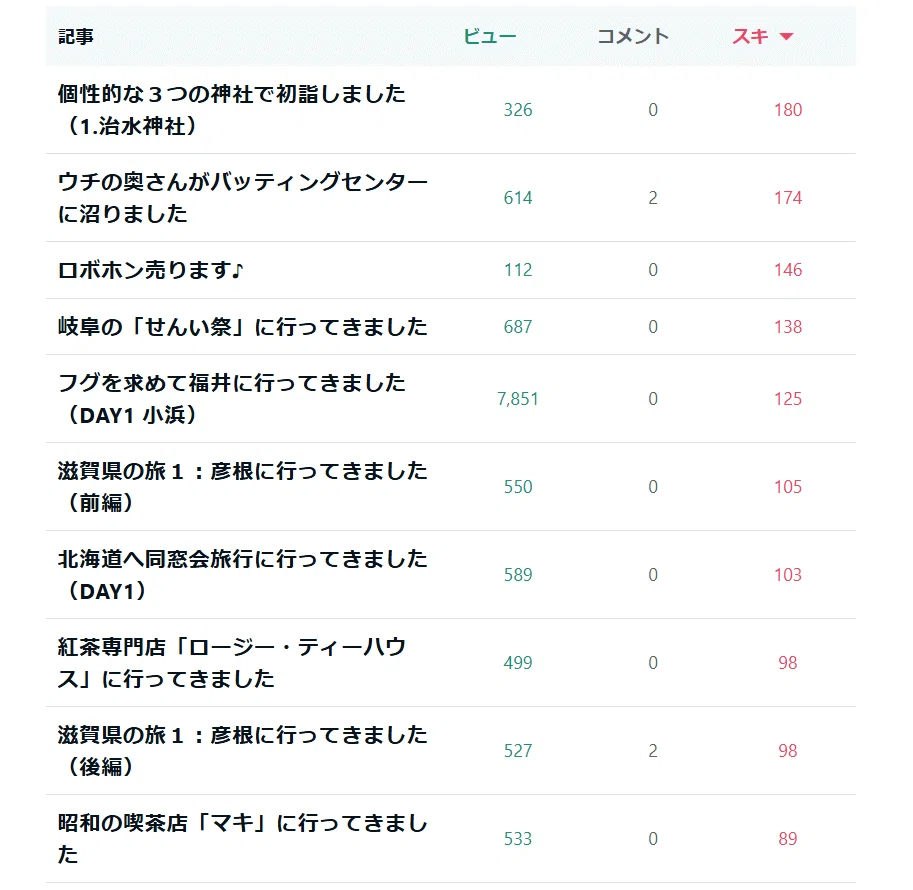Sort the table by ビュー column
The height and width of the screenshot is (890, 913).
(x=490, y=37)
